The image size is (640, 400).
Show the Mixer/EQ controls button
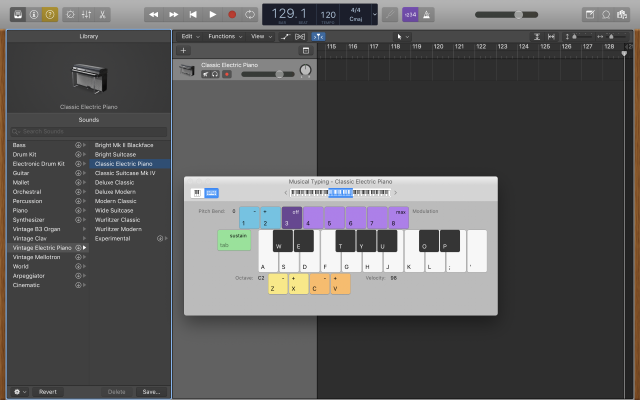click(x=87, y=15)
